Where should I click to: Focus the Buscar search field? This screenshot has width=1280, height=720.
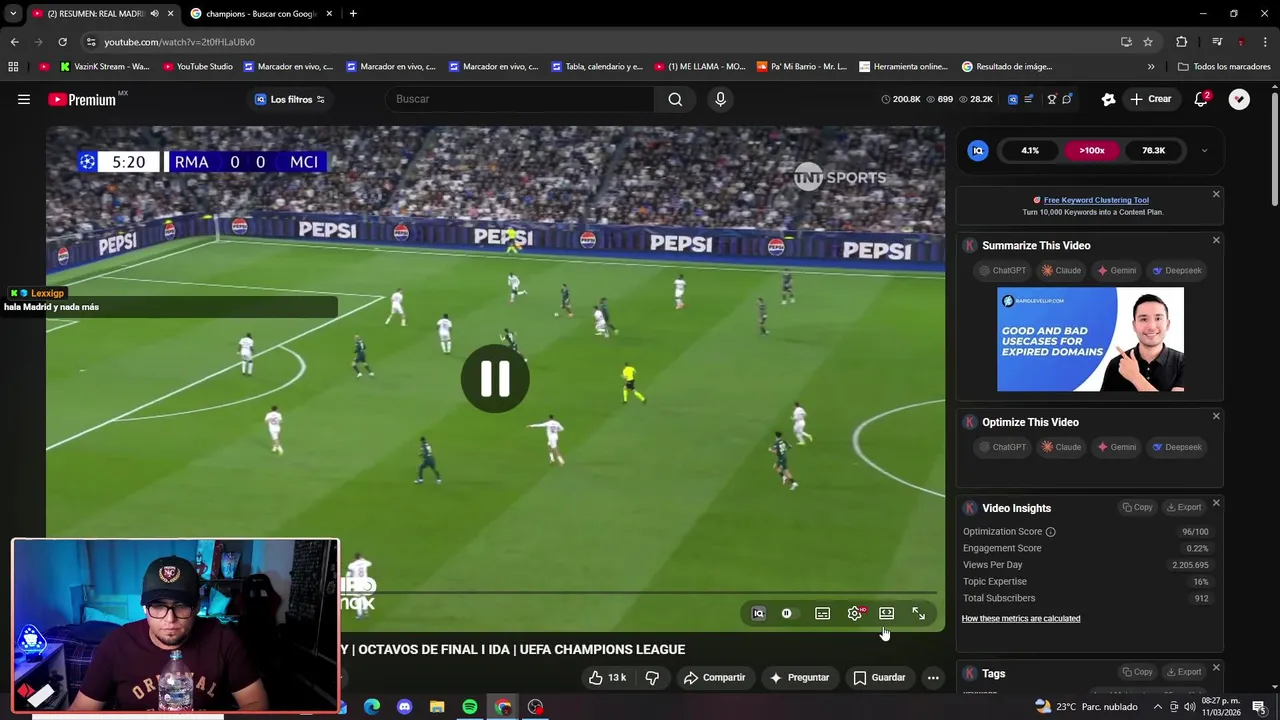[520, 99]
